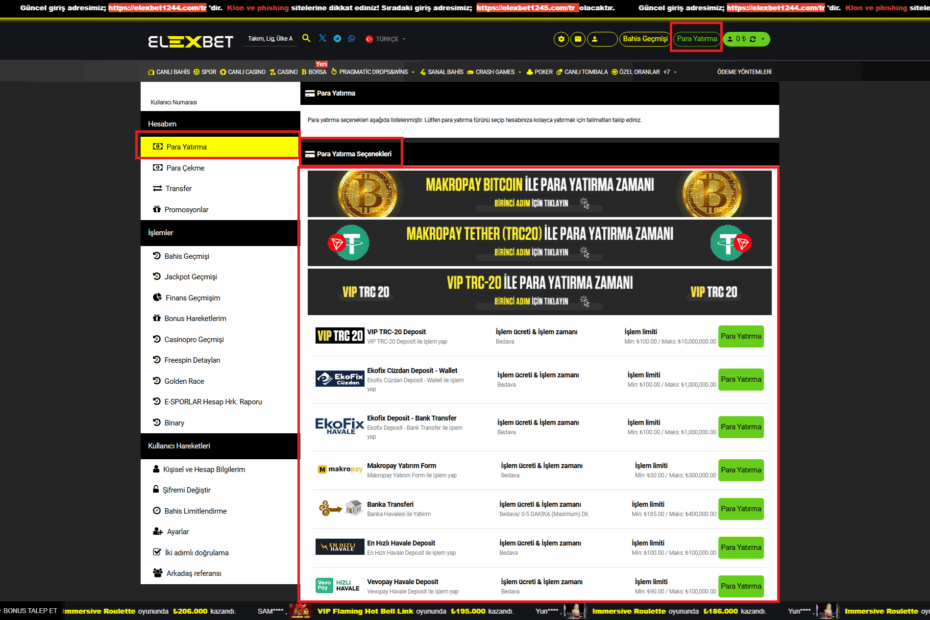The width and height of the screenshot is (930, 620).
Task: Open the Telegram icon in header
Action: [337, 39]
